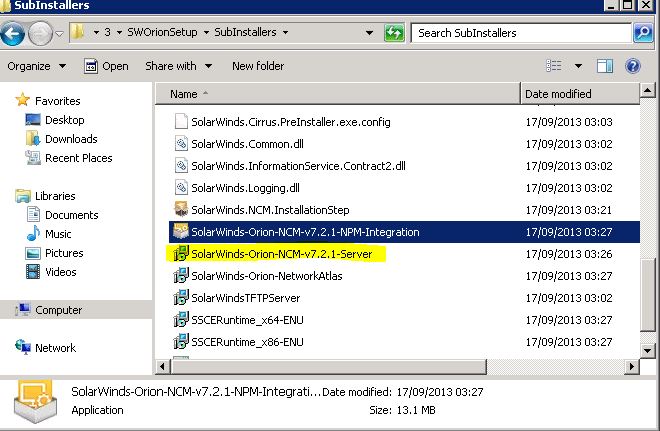Click the Videos filmstrip icon
Image resolution: width=660 pixels, height=431 pixels.
coord(33,271)
